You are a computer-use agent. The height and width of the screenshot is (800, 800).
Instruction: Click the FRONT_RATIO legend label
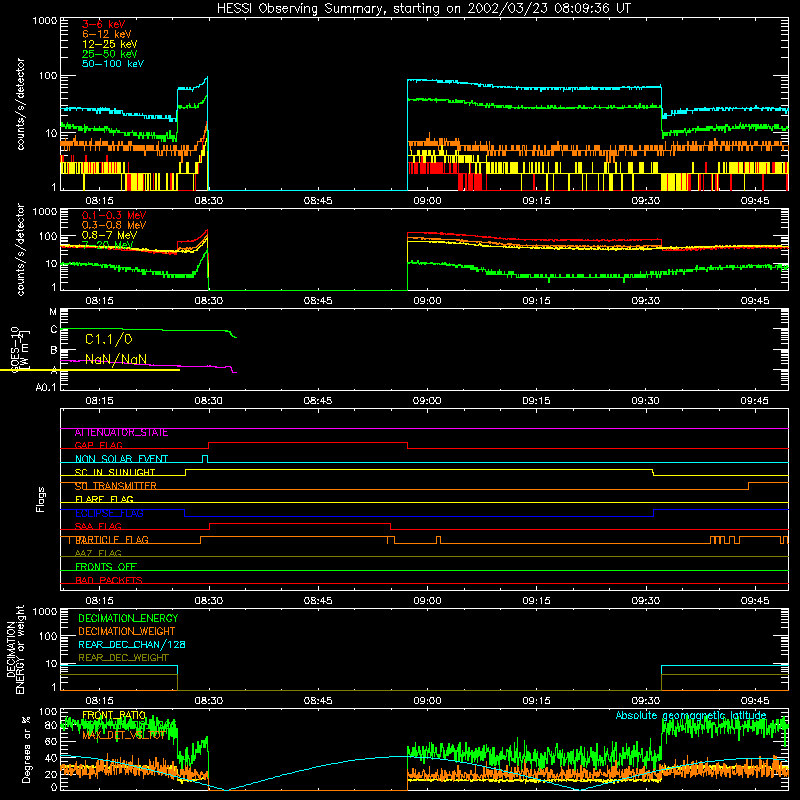pyautogui.click(x=114, y=715)
